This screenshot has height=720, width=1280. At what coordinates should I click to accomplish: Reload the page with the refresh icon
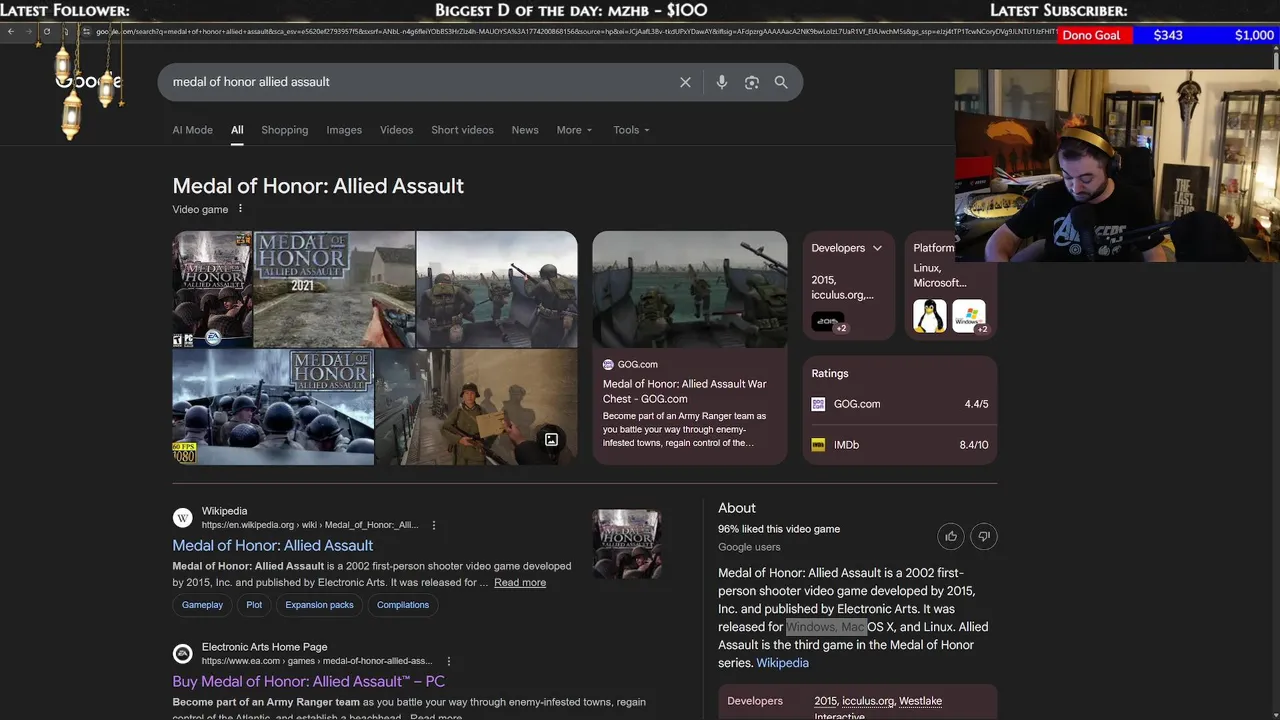click(x=46, y=32)
